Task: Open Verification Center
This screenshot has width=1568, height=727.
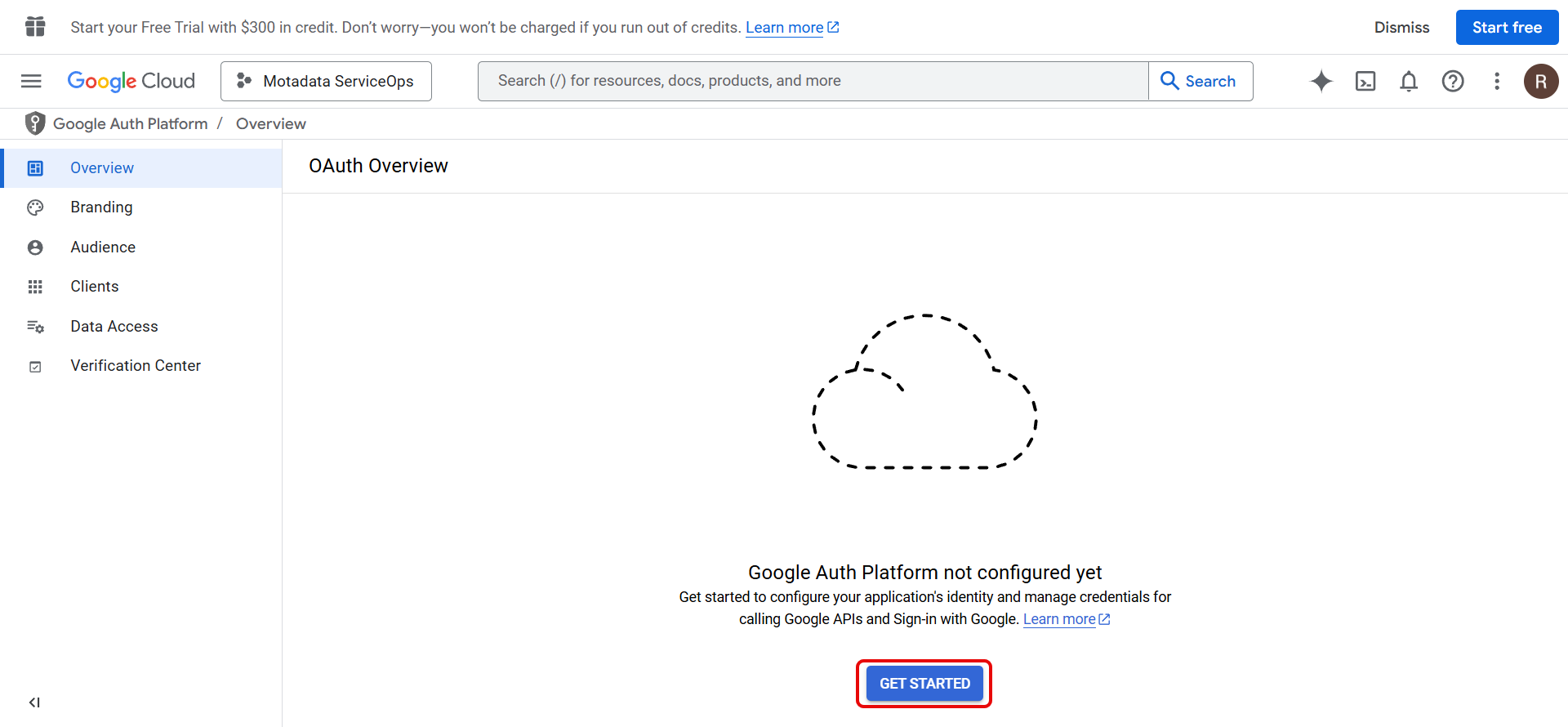Action: [136, 366]
